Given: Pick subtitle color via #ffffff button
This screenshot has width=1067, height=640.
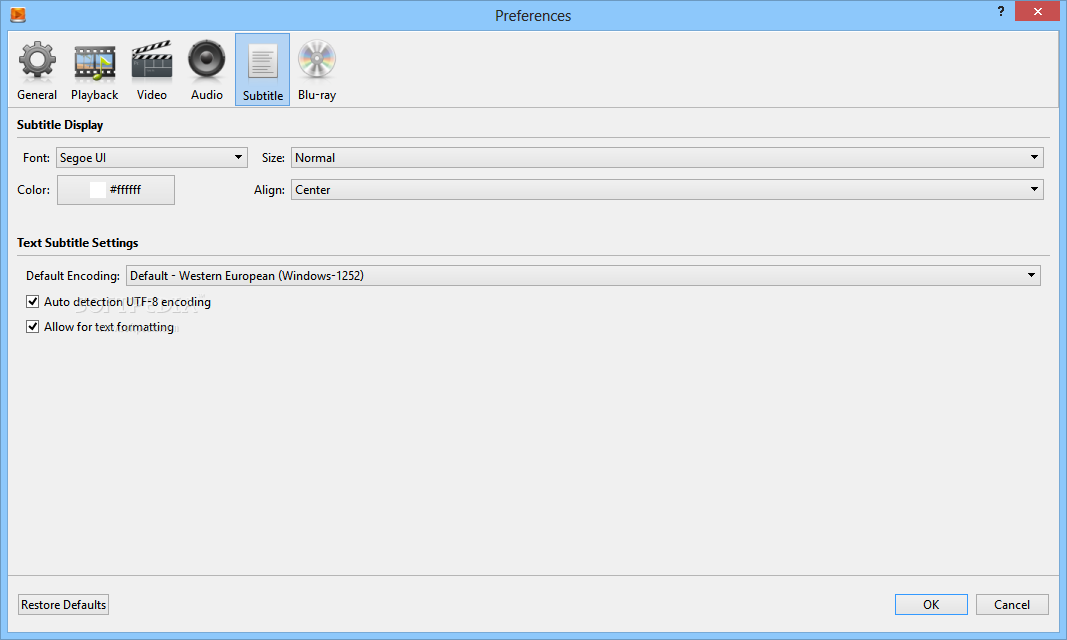Looking at the screenshot, I should [116, 190].
